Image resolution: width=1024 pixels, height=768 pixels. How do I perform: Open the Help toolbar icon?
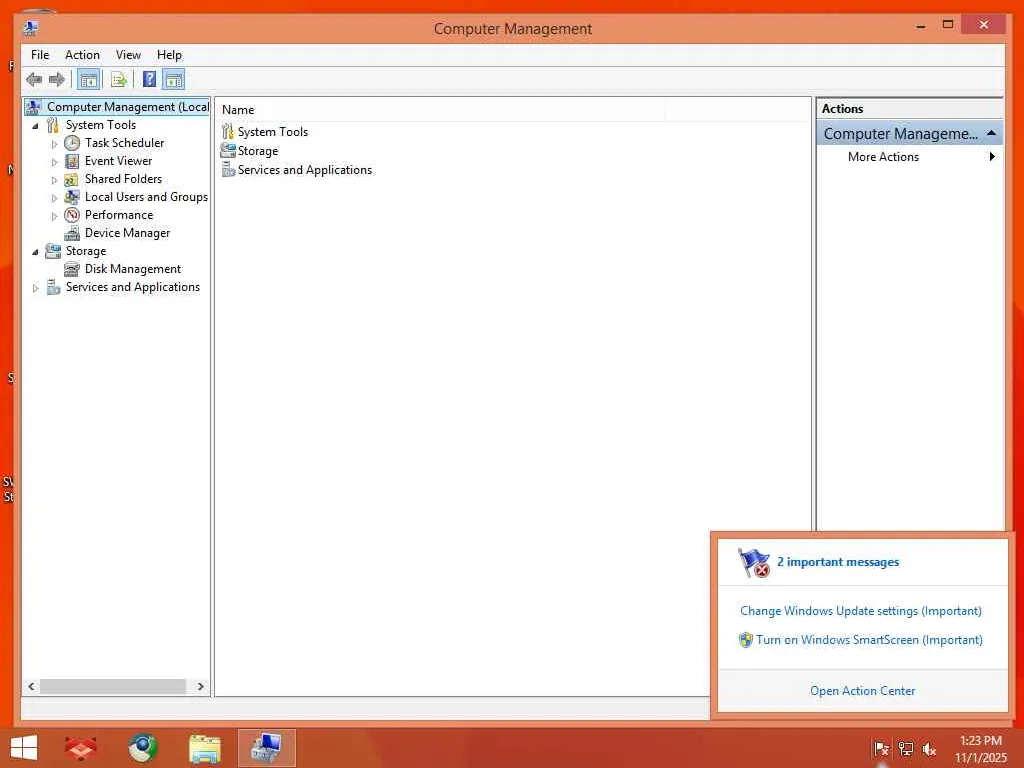click(x=150, y=80)
